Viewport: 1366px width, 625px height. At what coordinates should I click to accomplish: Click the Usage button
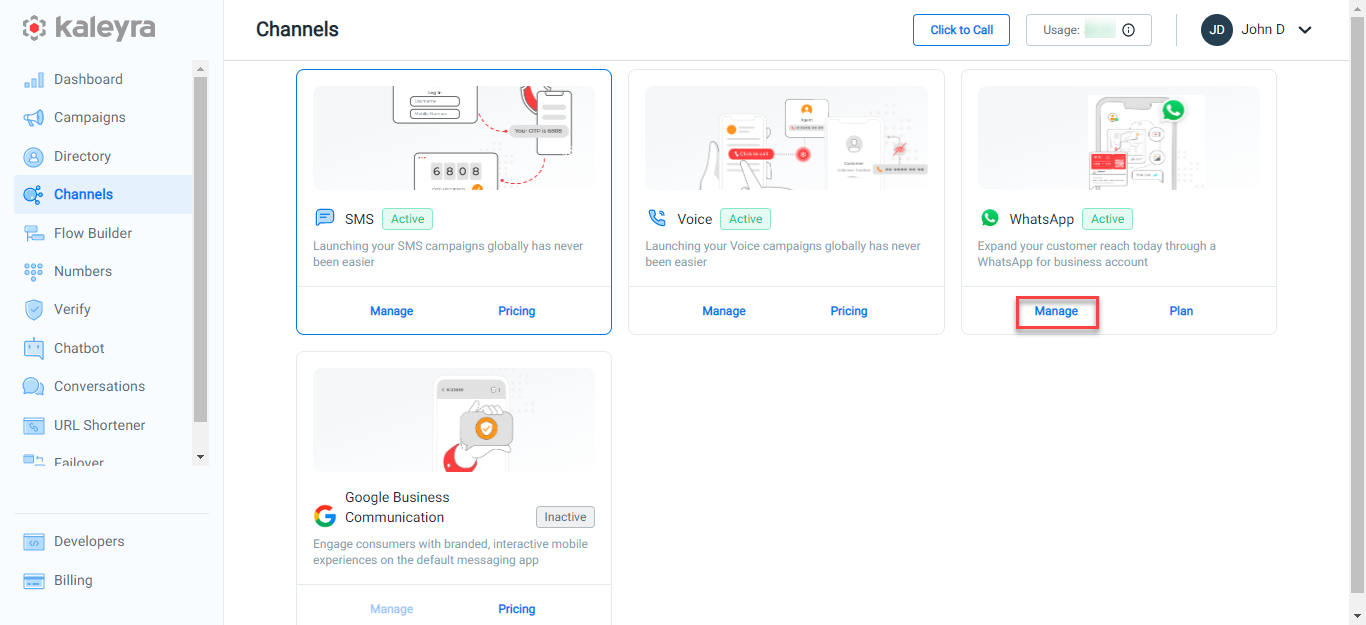coord(1089,30)
